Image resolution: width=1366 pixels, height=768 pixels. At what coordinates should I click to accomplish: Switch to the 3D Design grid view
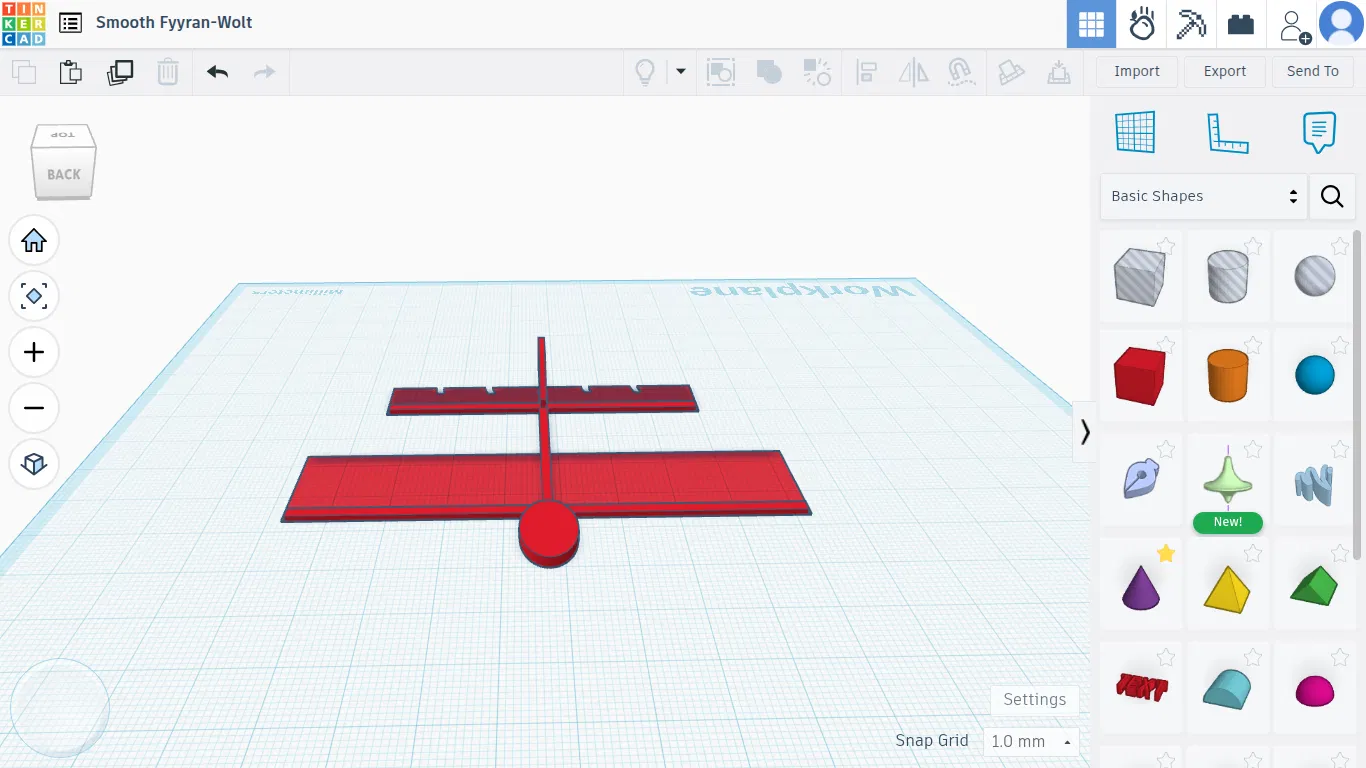click(x=1091, y=24)
